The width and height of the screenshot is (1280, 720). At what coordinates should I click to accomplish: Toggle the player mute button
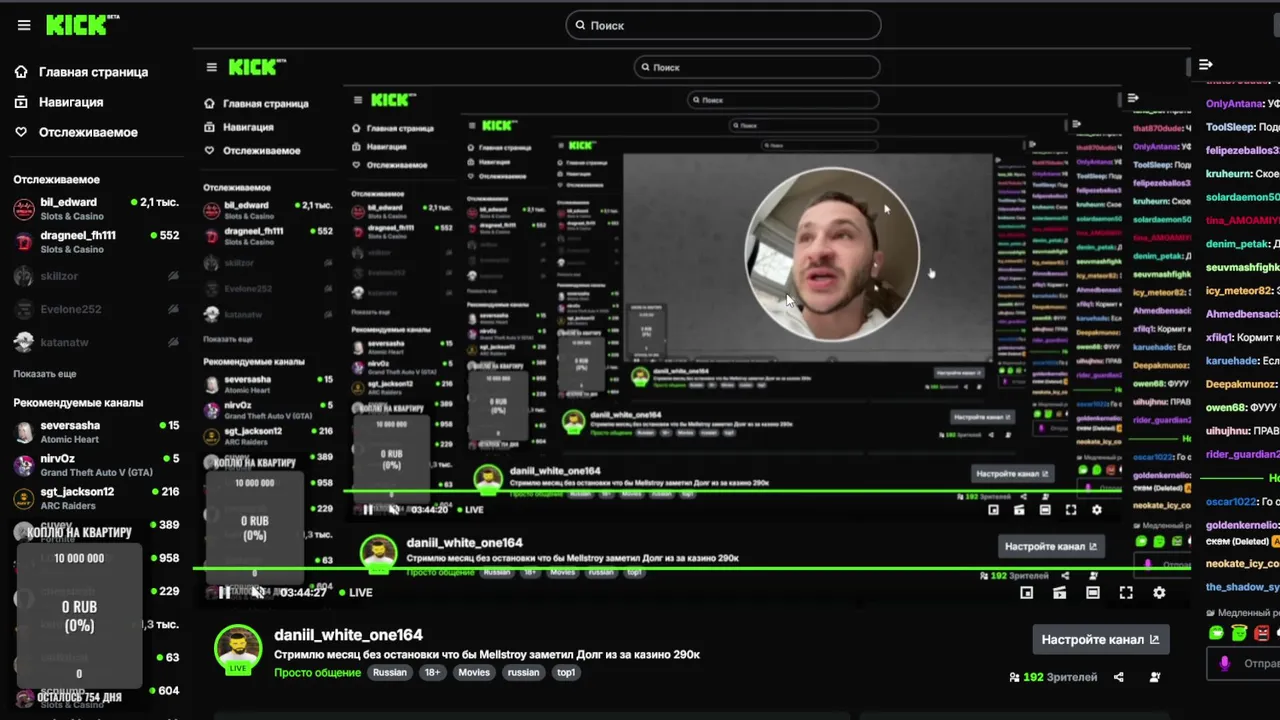257,592
